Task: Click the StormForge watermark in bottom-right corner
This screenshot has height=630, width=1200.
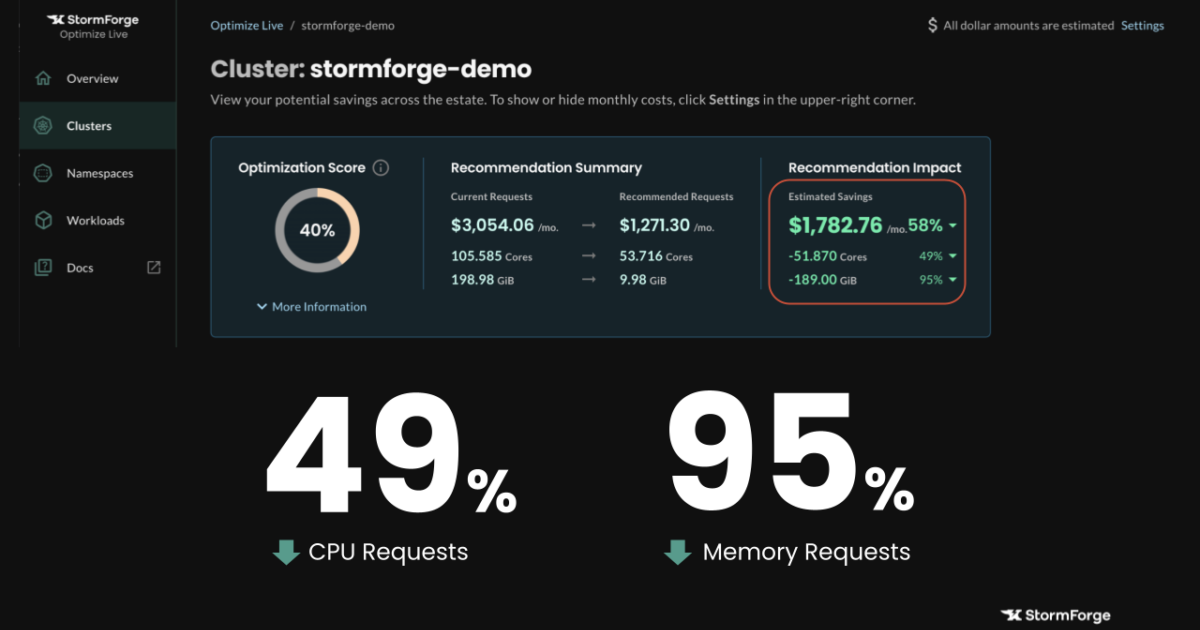Action: click(1055, 615)
